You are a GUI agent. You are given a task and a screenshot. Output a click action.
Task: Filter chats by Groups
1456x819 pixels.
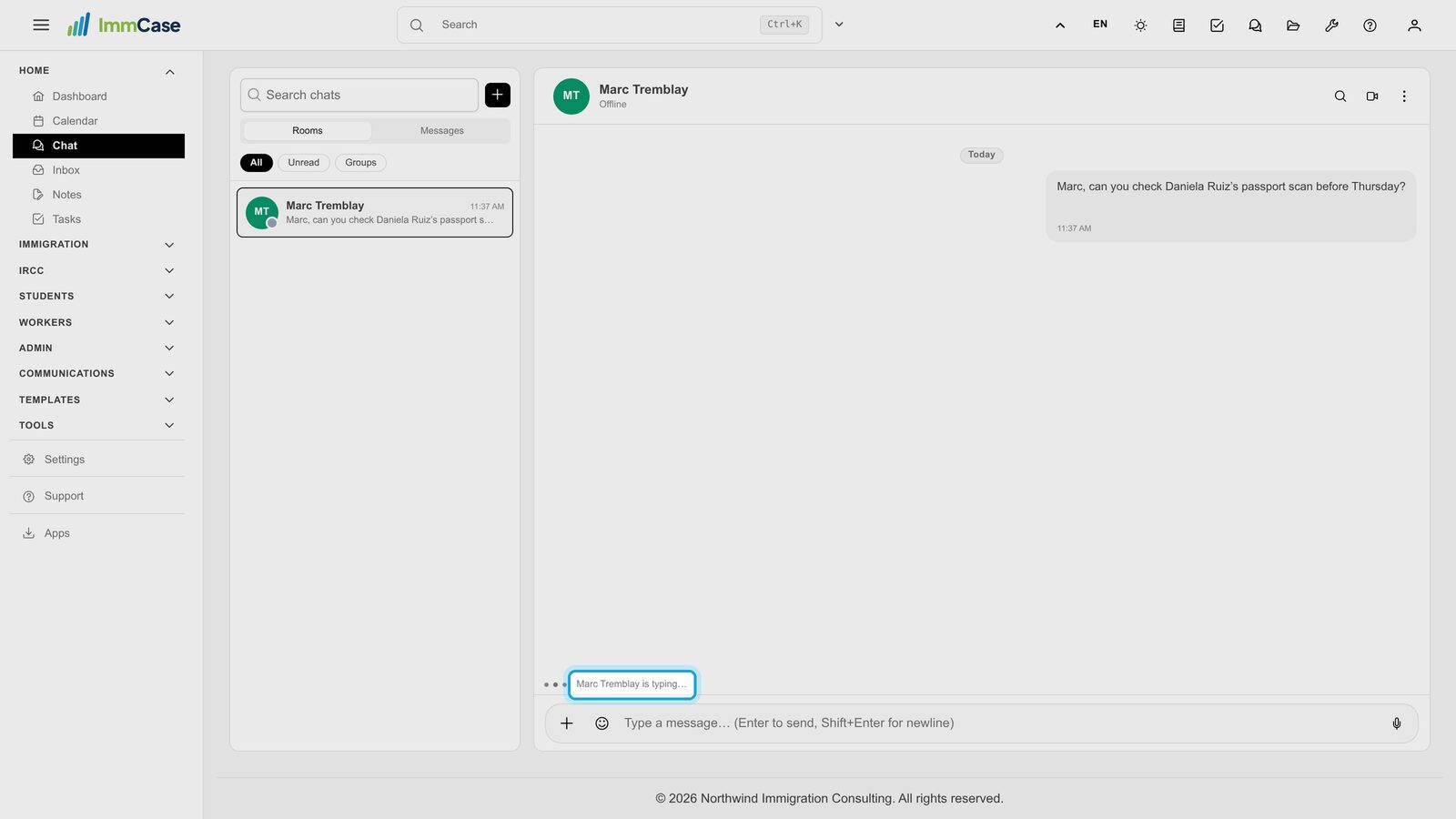point(360,163)
